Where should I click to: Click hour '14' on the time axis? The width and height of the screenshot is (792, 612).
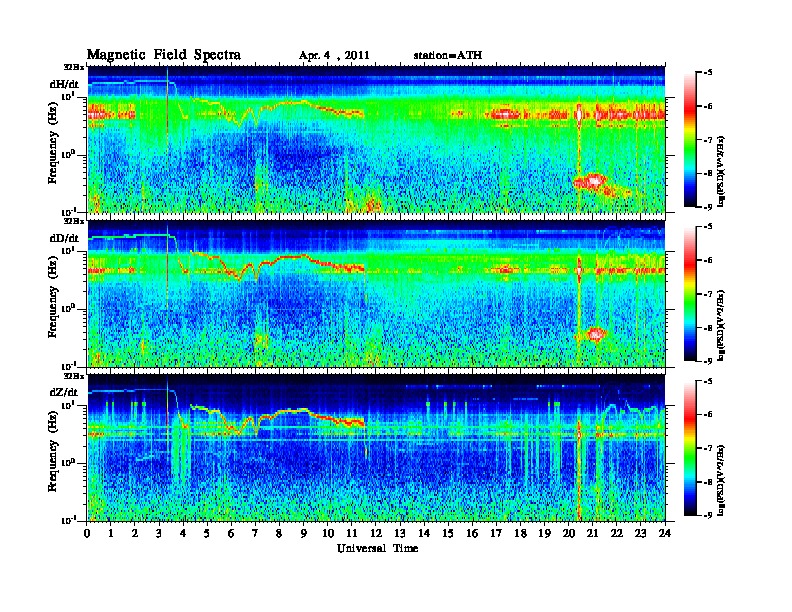click(x=424, y=534)
